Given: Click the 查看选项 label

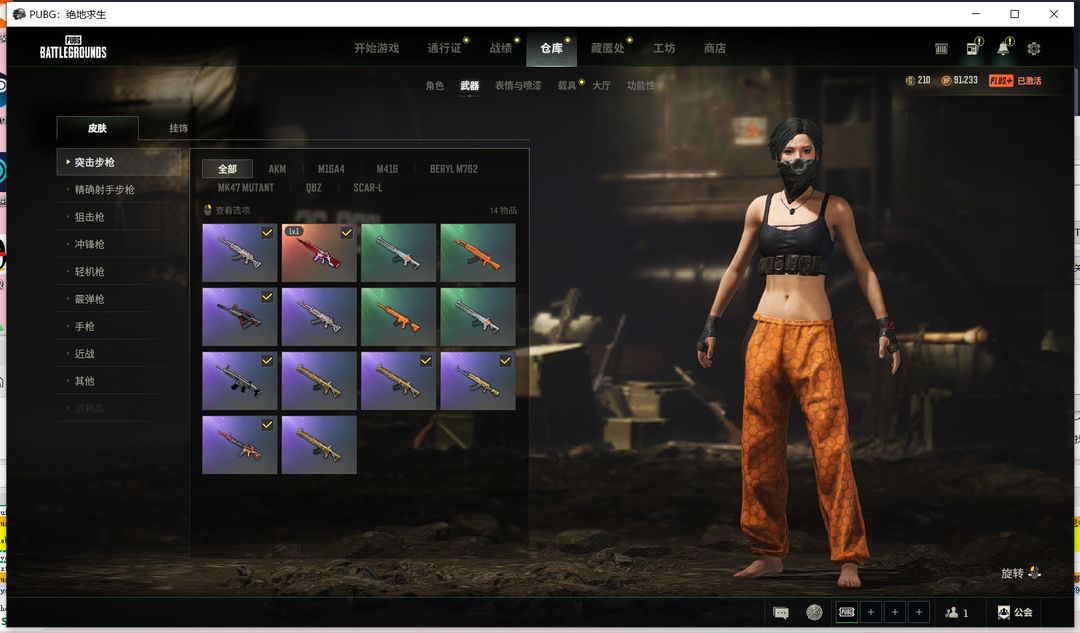Looking at the screenshot, I should click(x=233, y=210).
